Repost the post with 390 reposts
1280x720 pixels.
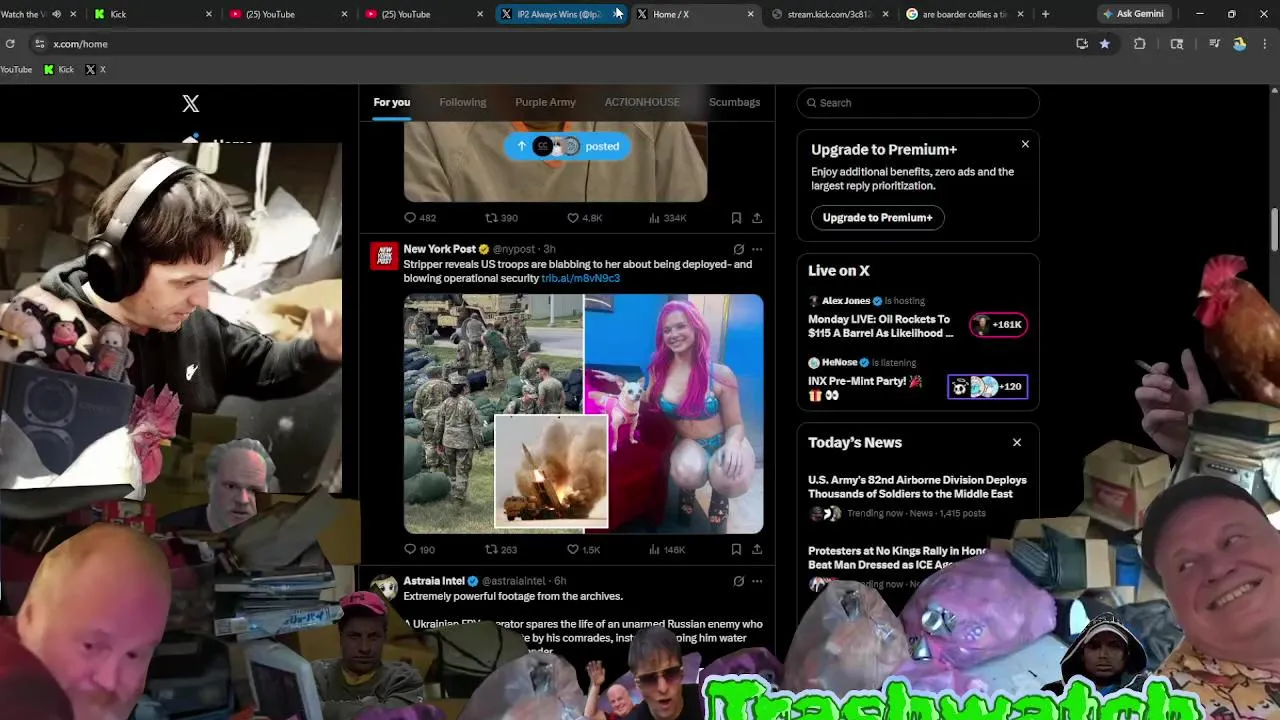501,218
